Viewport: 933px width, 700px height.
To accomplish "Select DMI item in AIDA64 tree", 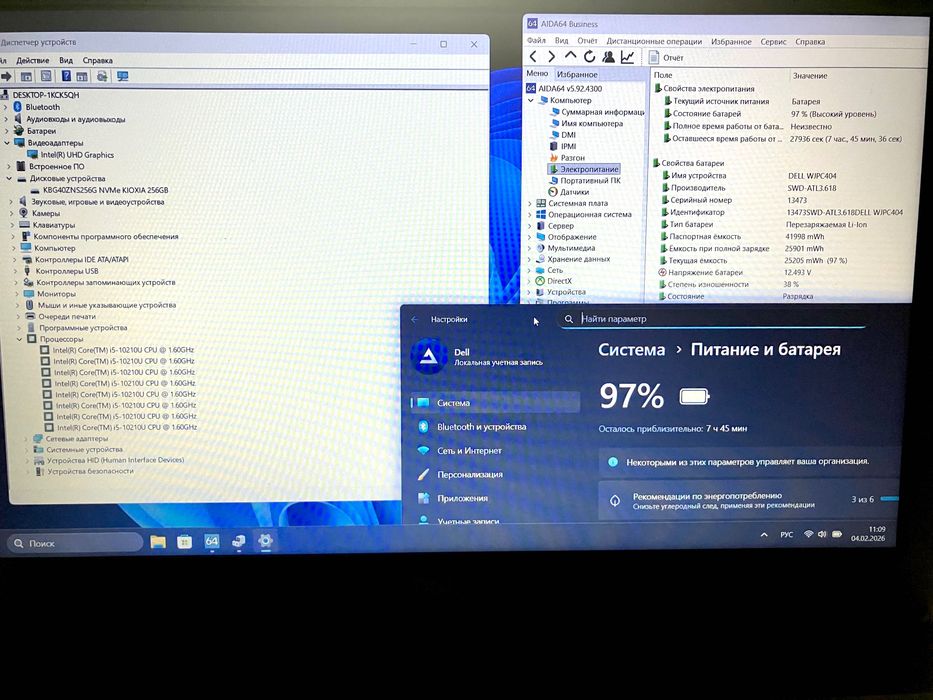I will (x=563, y=135).
